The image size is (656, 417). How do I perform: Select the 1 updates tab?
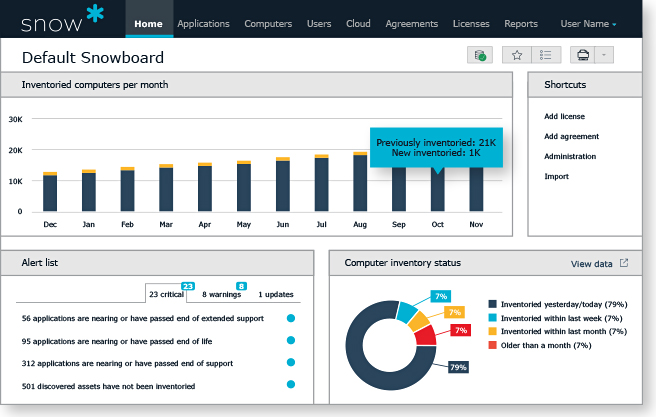pyautogui.click(x=275, y=295)
